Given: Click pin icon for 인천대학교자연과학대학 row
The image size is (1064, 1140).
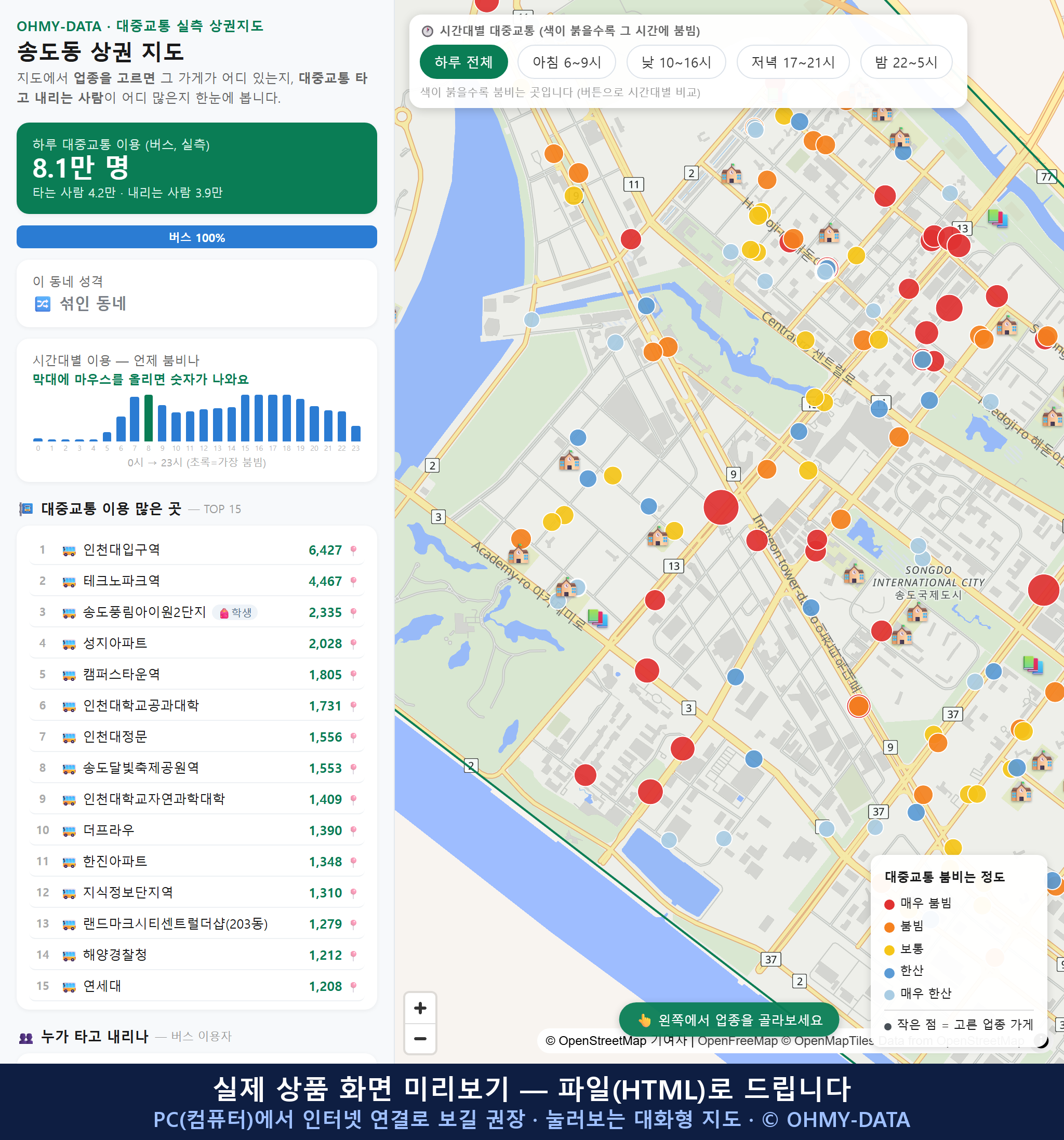Looking at the screenshot, I should pos(353,799).
